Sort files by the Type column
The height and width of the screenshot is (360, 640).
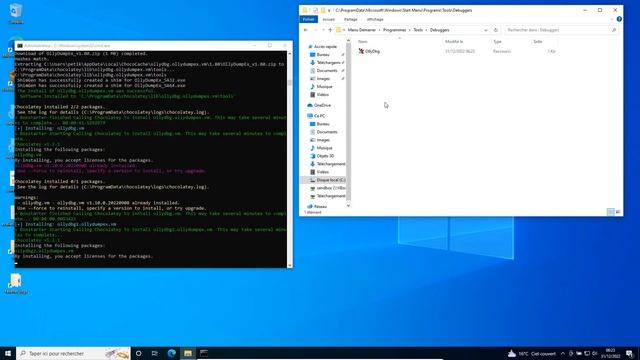[x=511, y=42]
